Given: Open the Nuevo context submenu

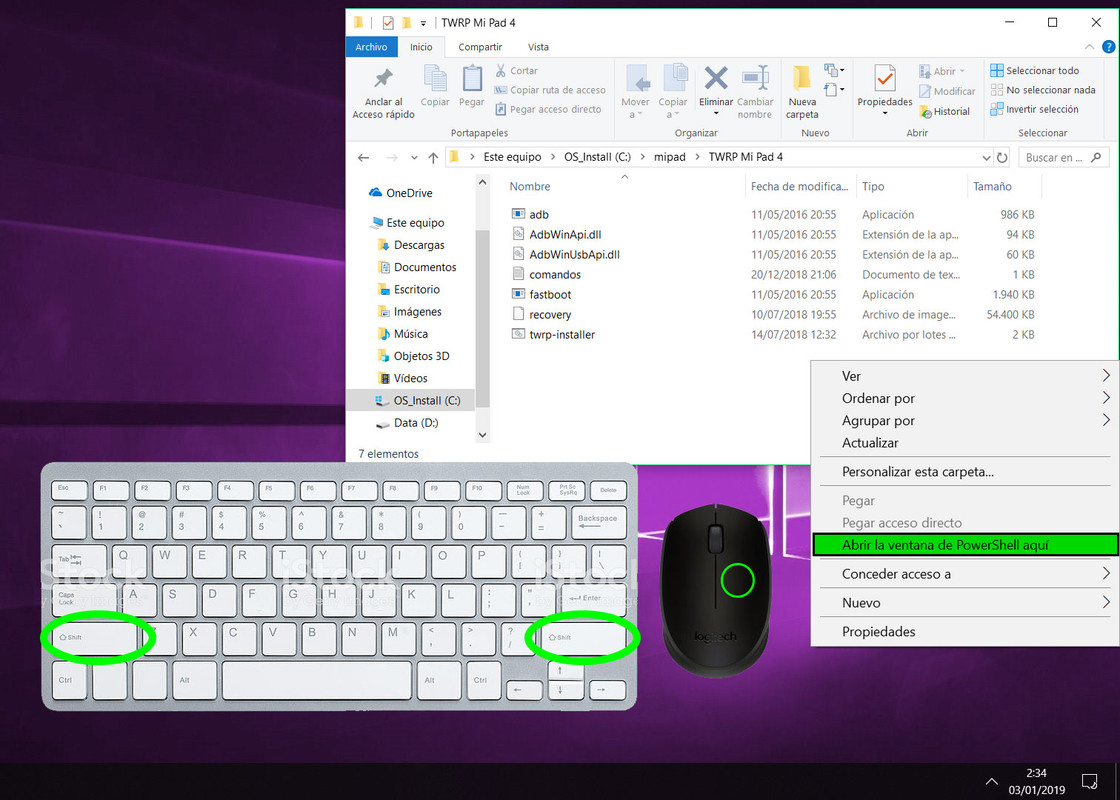Looking at the screenshot, I should tap(965, 602).
